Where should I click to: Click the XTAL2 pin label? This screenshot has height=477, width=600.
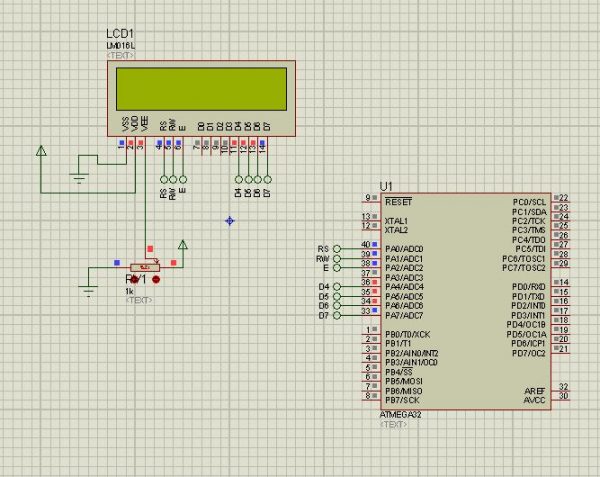[x=396, y=230]
